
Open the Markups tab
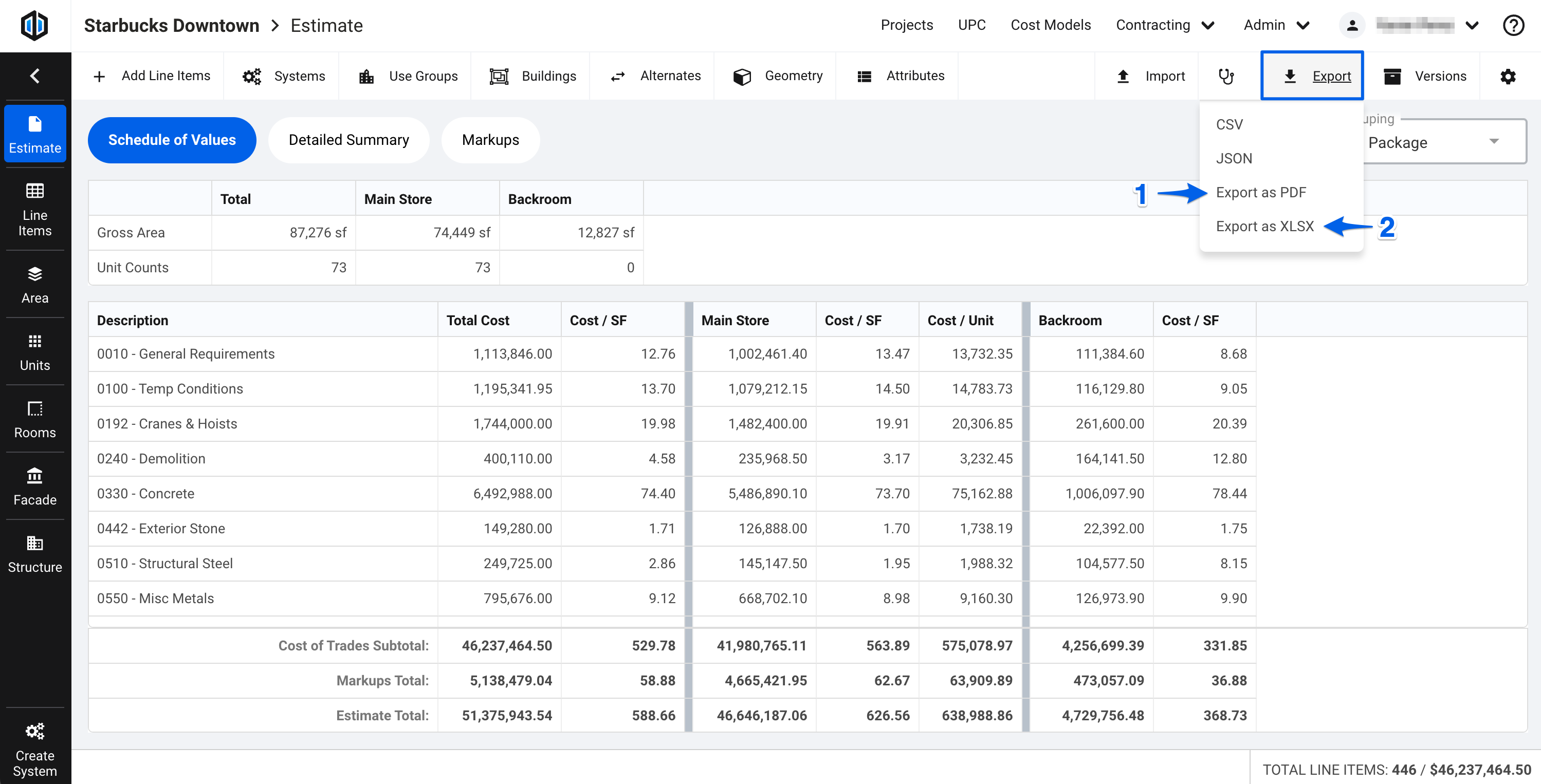490,139
